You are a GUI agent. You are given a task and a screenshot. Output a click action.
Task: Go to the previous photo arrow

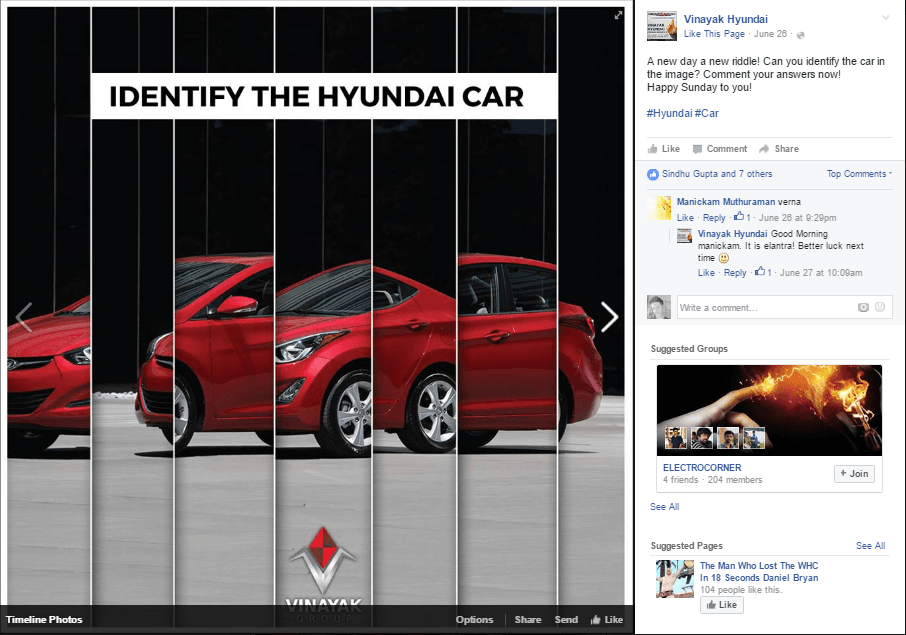[24, 317]
